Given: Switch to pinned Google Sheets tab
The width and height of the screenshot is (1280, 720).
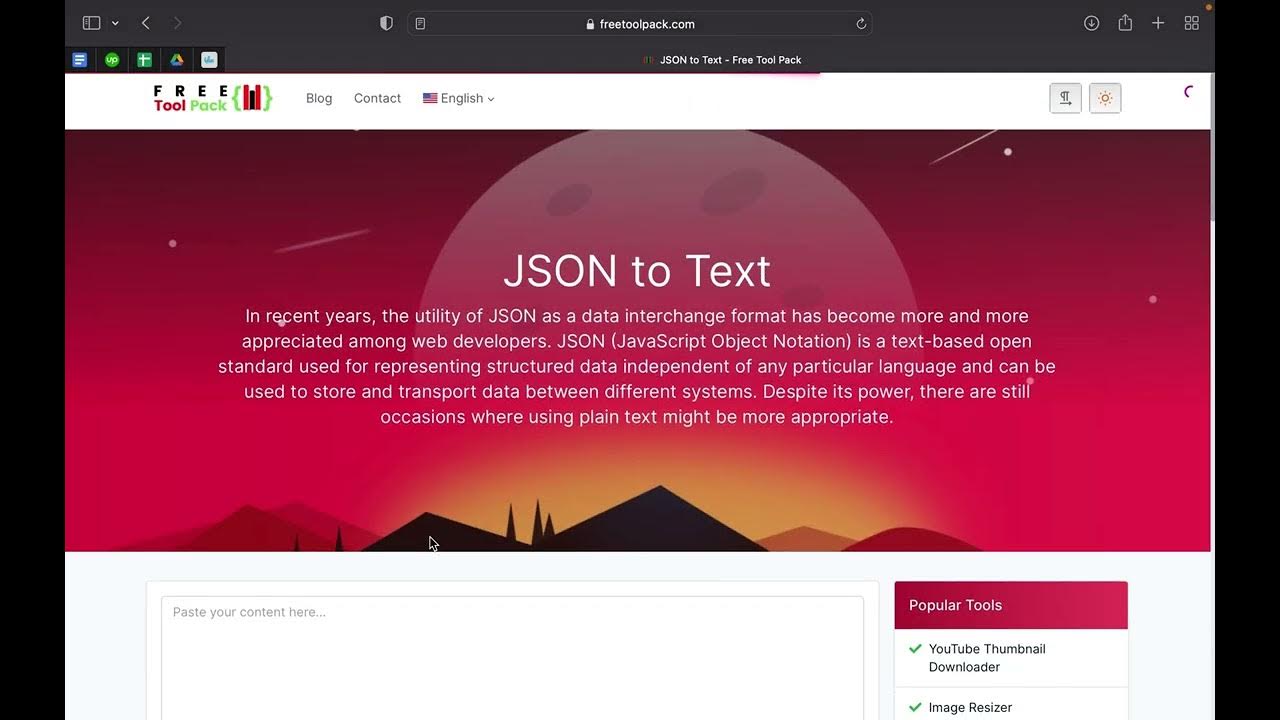Looking at the screenshot, I should (x=144, y=60).
